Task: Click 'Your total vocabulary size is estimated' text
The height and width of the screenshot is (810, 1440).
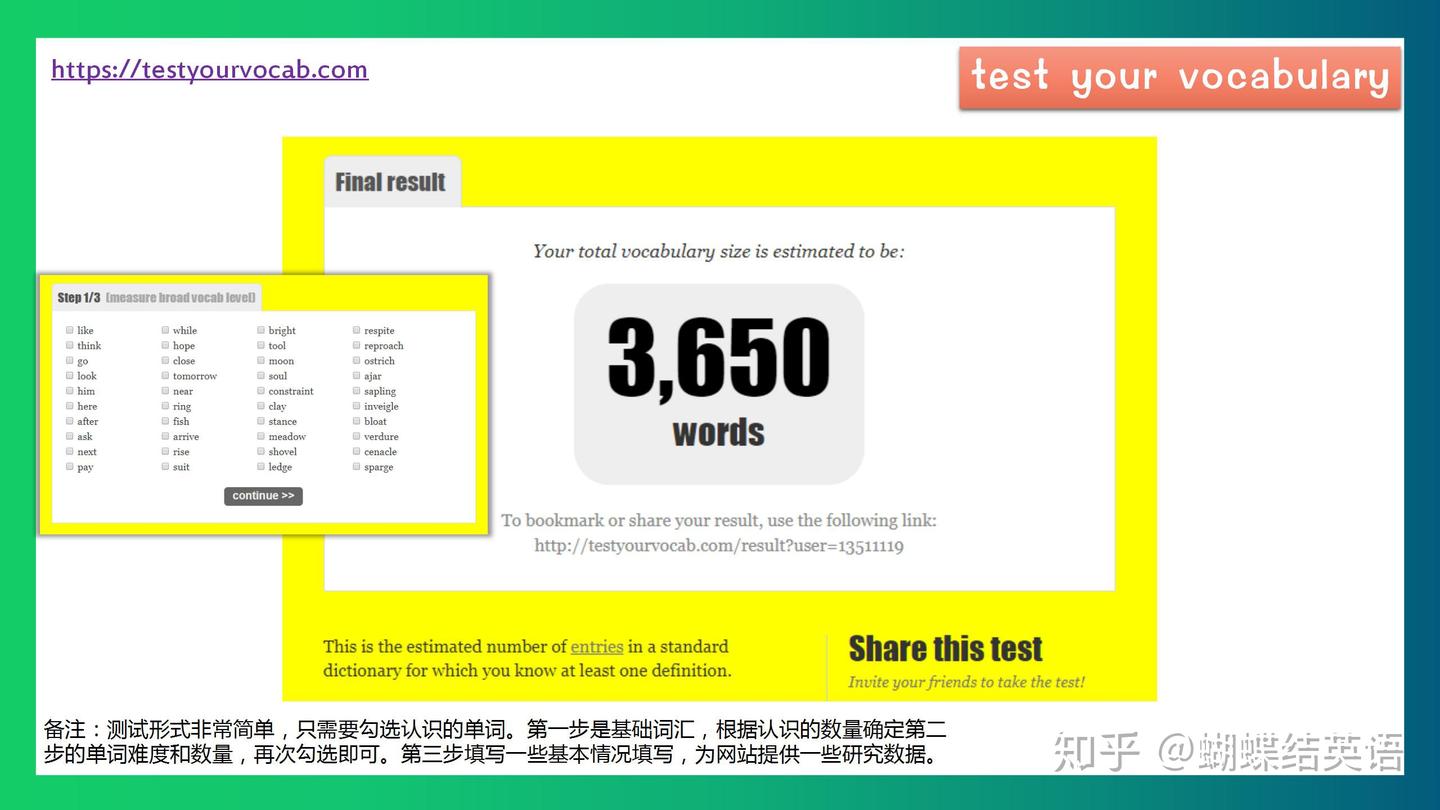Action: click(719, 251)
